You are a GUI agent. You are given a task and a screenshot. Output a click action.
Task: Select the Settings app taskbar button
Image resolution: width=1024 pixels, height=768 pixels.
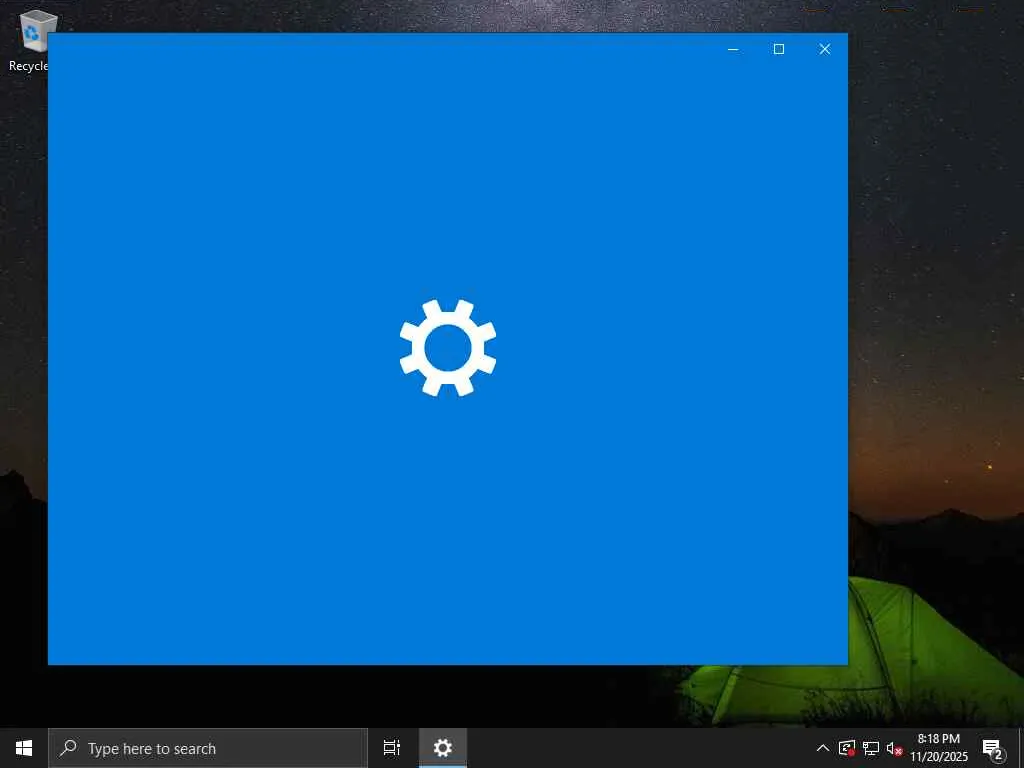tap(443, 748)
